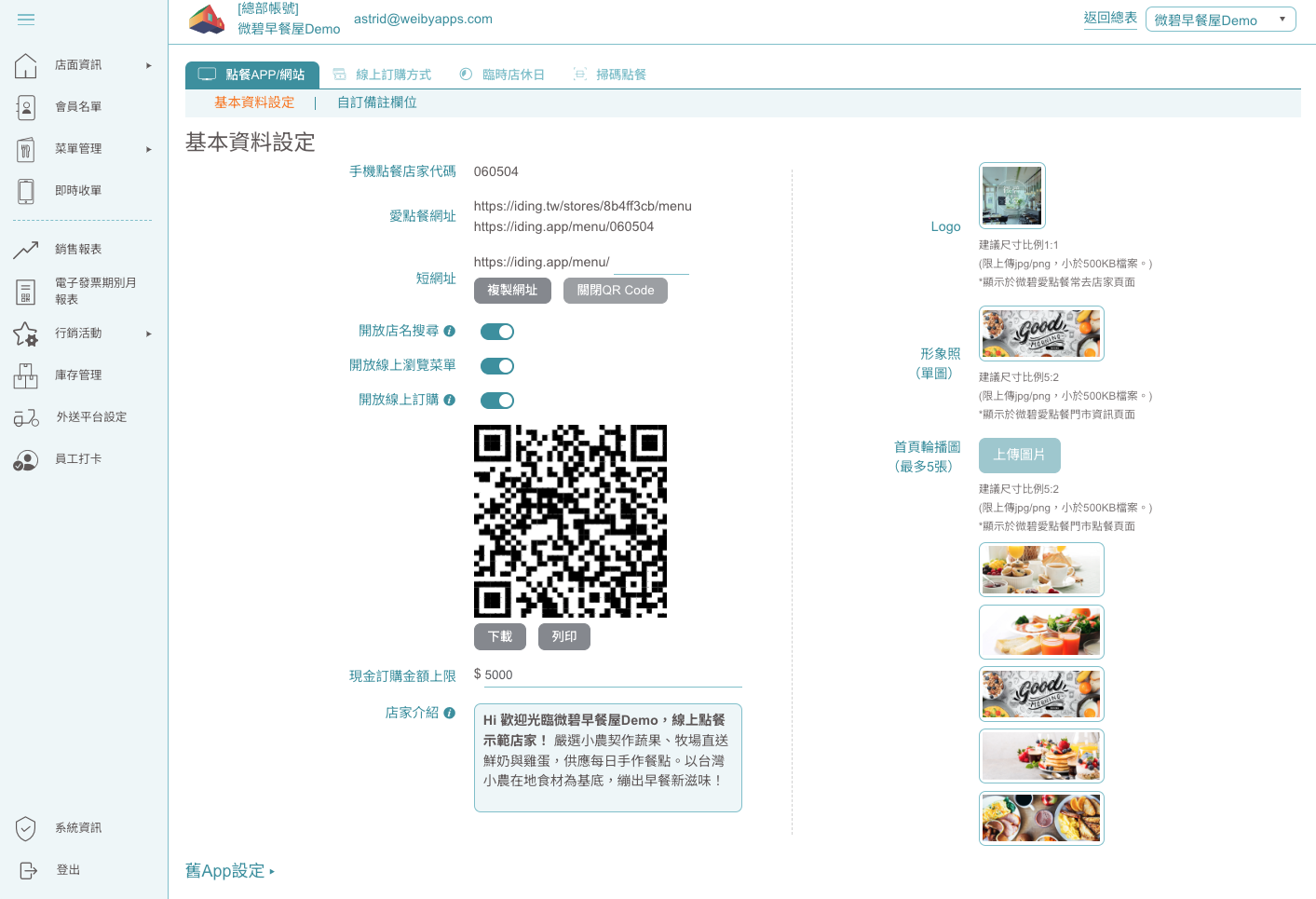Click info icon beside 店家介紹
The width and height of the screenshot is (1316, 899).
click(x=450, y=713)
